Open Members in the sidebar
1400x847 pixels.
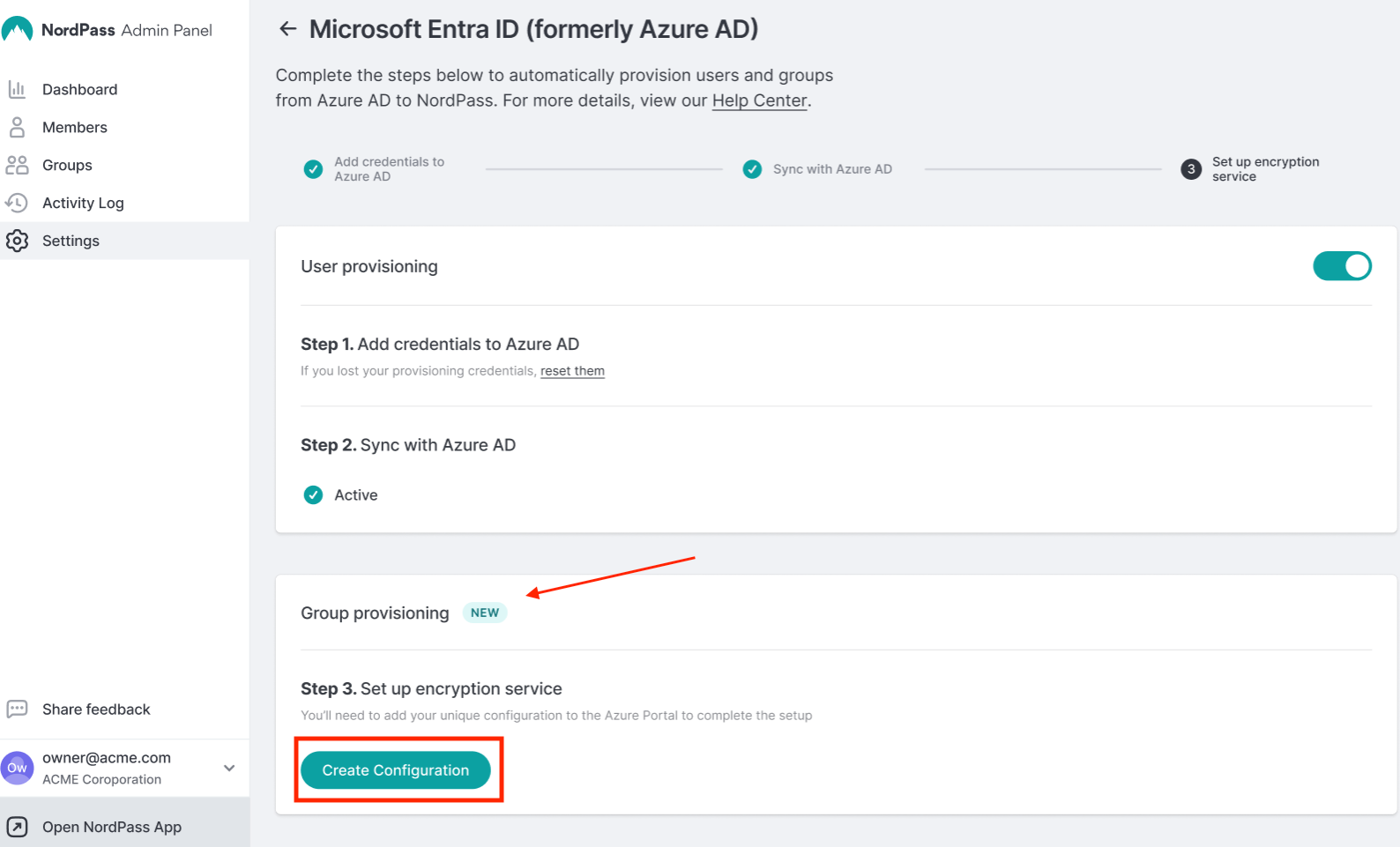tap(124, 127)
